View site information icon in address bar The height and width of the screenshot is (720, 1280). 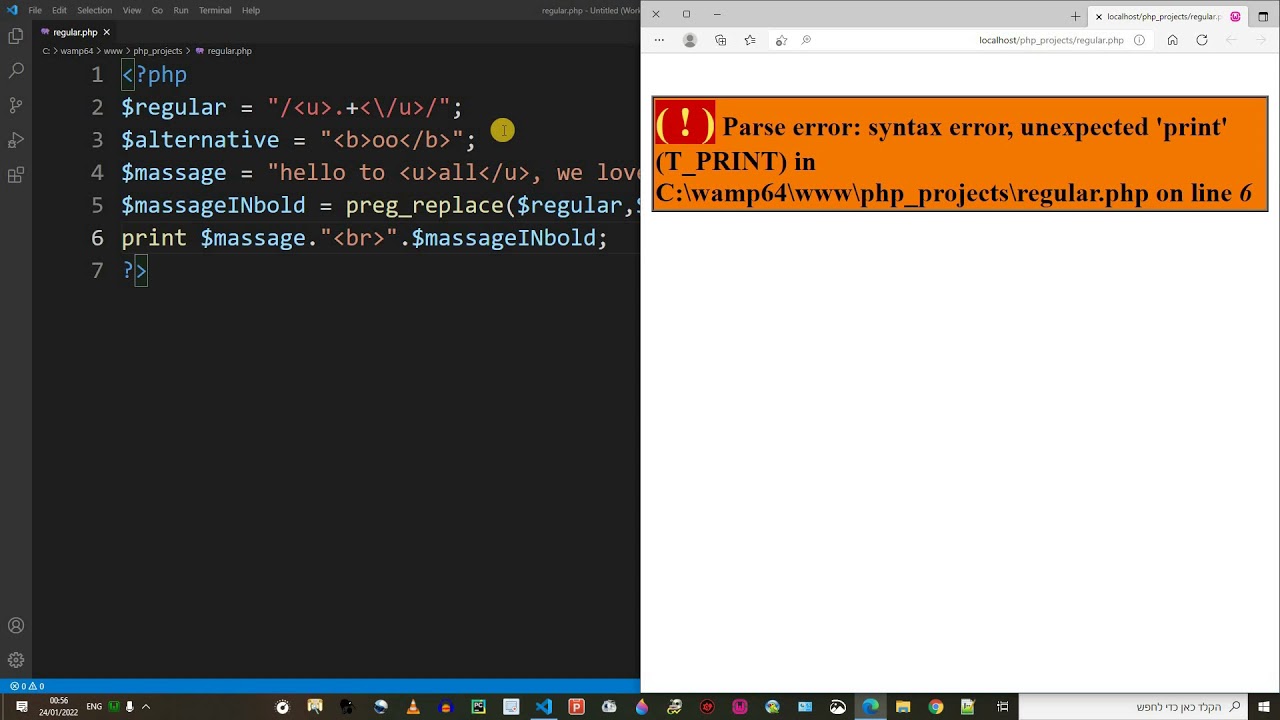pyautogui.click(x=1139, y=40)
